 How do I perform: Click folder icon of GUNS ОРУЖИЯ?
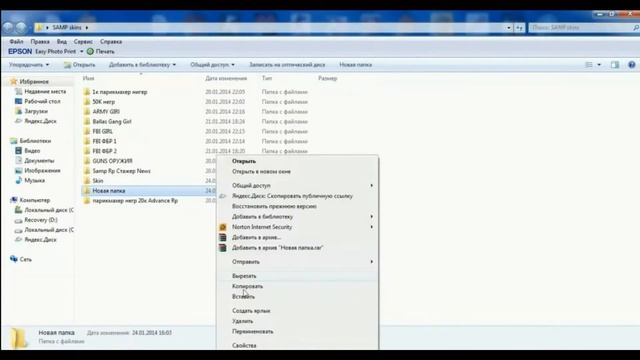coord(87,161)
